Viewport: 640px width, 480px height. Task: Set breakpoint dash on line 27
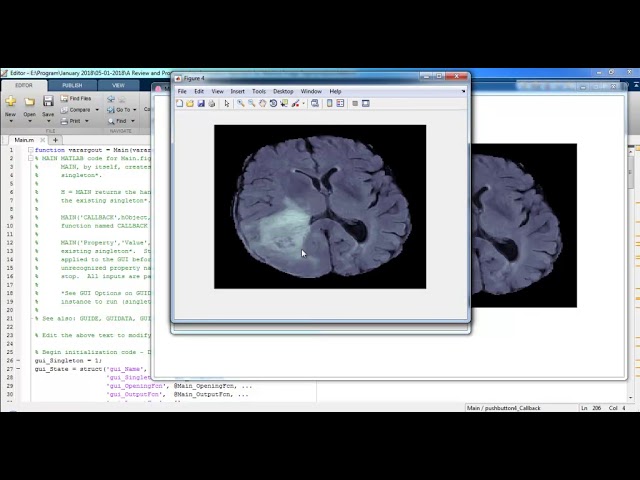coord(18,369)
